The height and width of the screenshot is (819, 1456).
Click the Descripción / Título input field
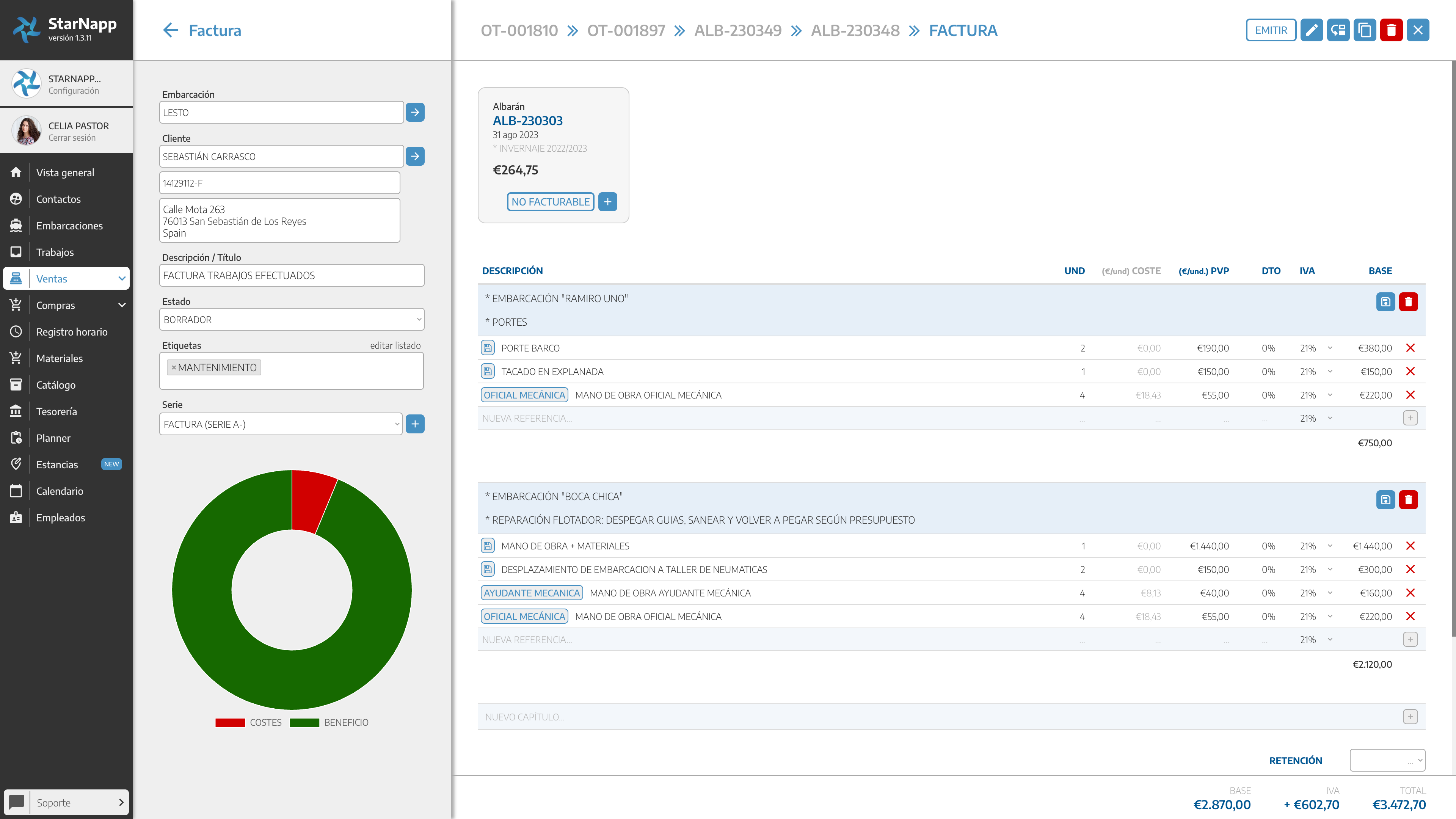click(292, 275)
